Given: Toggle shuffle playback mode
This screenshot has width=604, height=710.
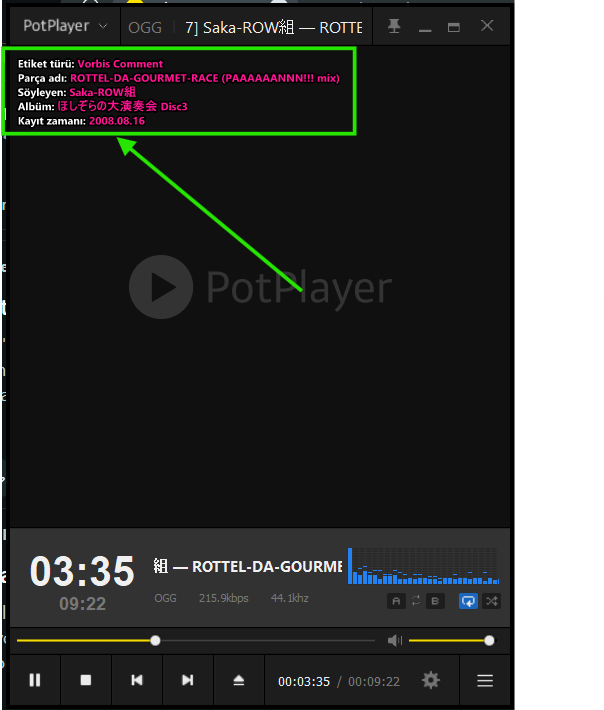Looking at the screenshot, I should coord(492,601).
